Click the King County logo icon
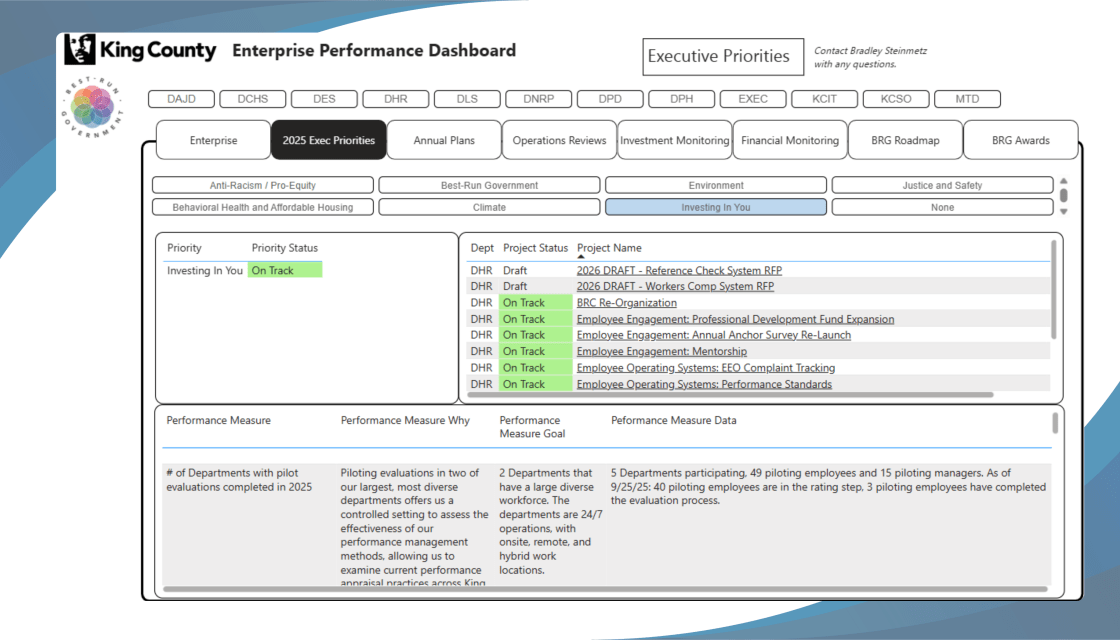 pyautogui.click(x=80, y=49)
